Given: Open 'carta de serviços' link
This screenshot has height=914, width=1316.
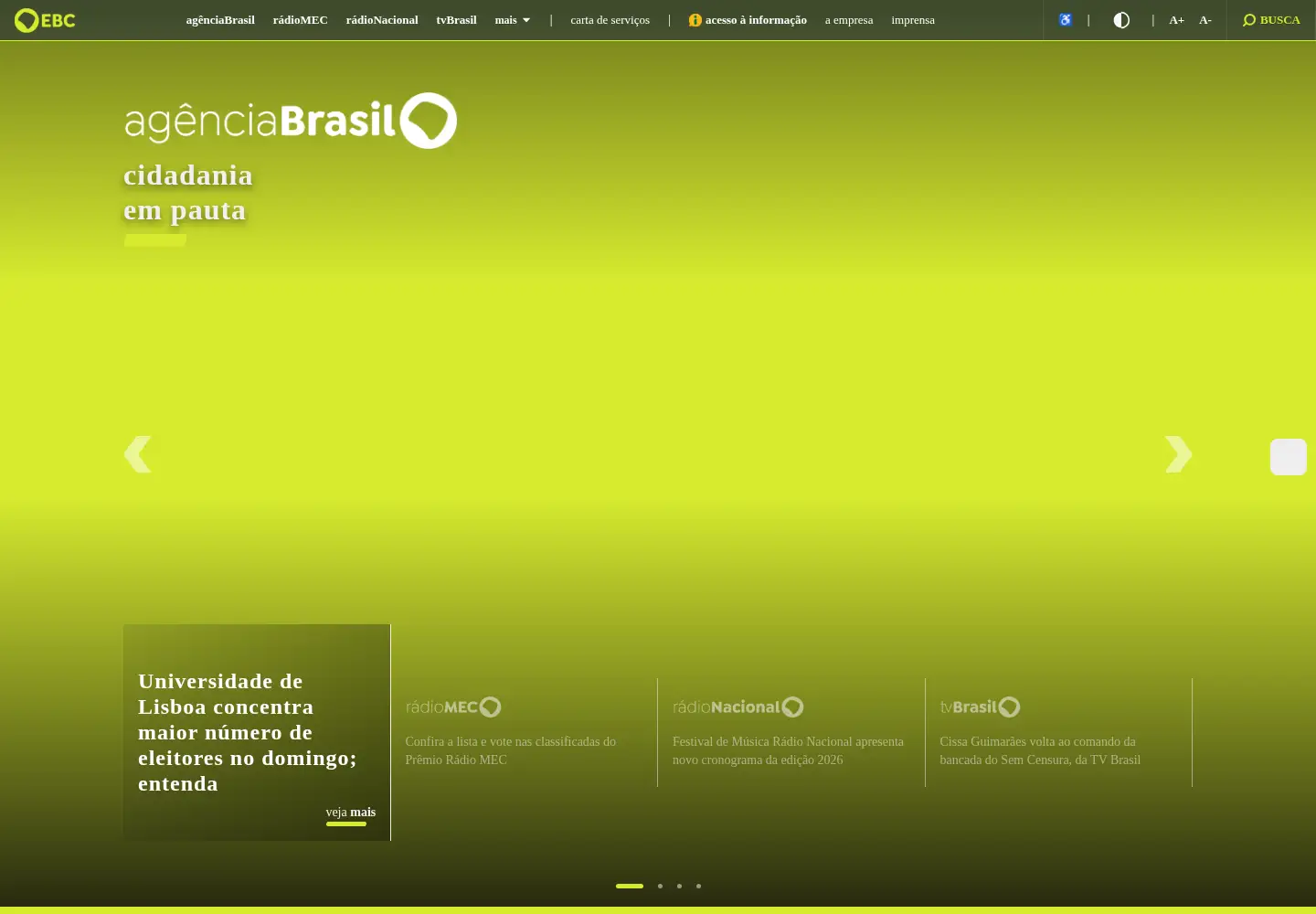Looking at the screenshot, I should (x=610, y=20).
